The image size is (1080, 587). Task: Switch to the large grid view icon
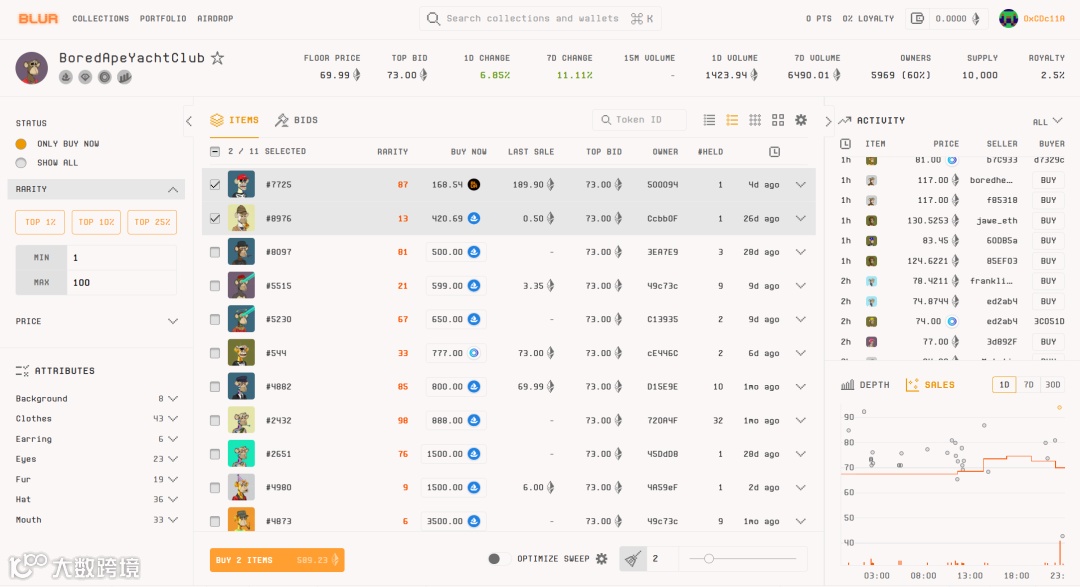(x=778, y=120)
